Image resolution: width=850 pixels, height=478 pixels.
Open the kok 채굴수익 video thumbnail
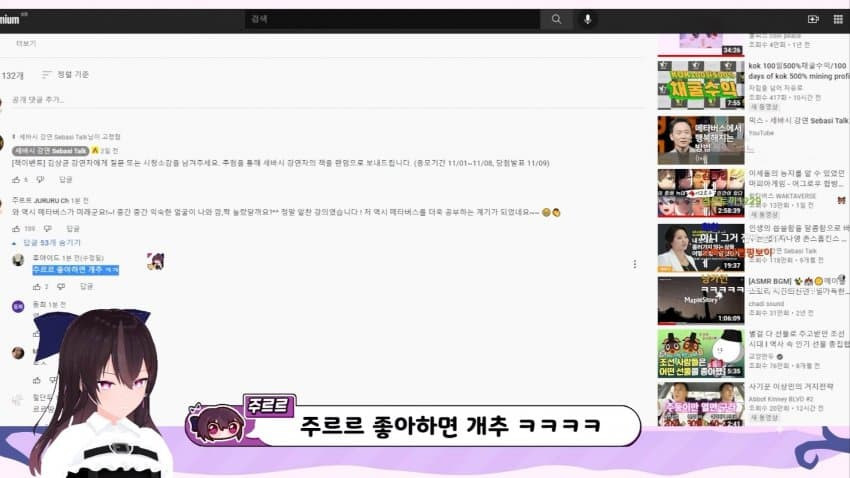coord(701,85)
